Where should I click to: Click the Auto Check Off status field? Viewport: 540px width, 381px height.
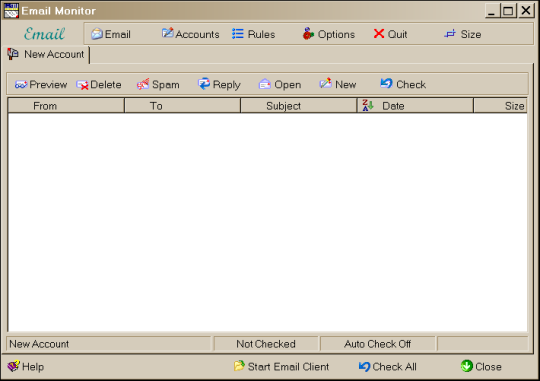[377, 344]
